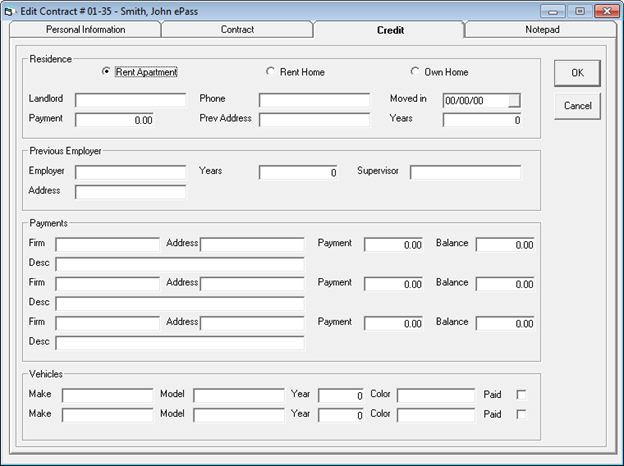Click the residence Phone field
This screenshot has width=624, height=466.
pyautogui.click(x=314, y=100)
